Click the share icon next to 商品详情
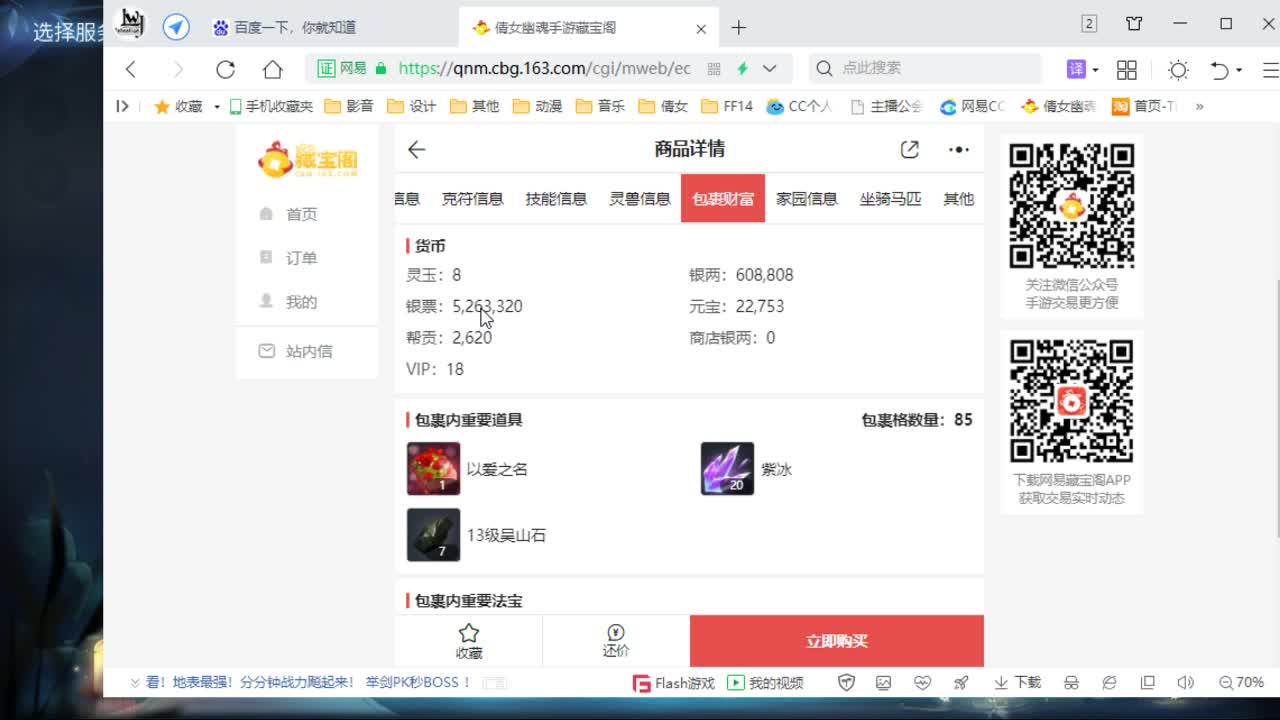The width and height of the screenshot is (1280, 720). coord(909,148)
